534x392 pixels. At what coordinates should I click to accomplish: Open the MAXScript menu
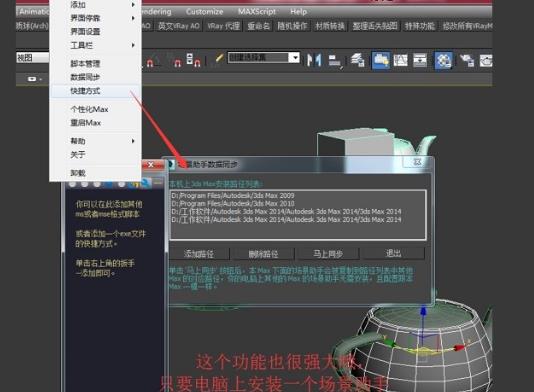257,12
